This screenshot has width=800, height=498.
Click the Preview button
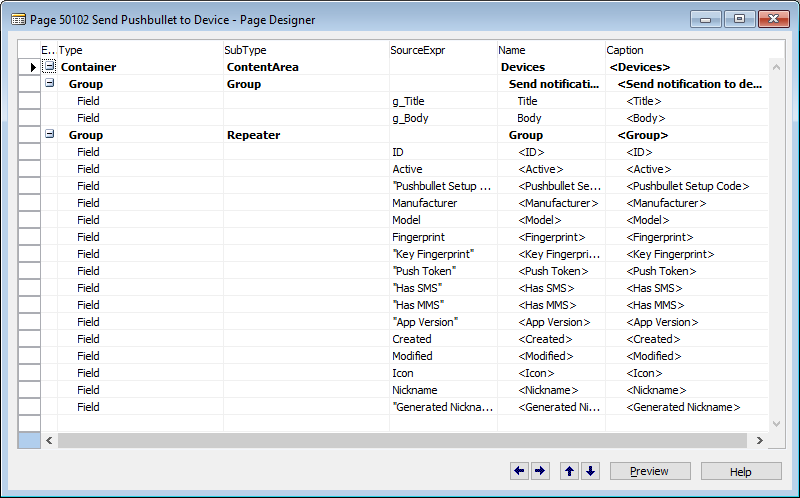[649, 471]
